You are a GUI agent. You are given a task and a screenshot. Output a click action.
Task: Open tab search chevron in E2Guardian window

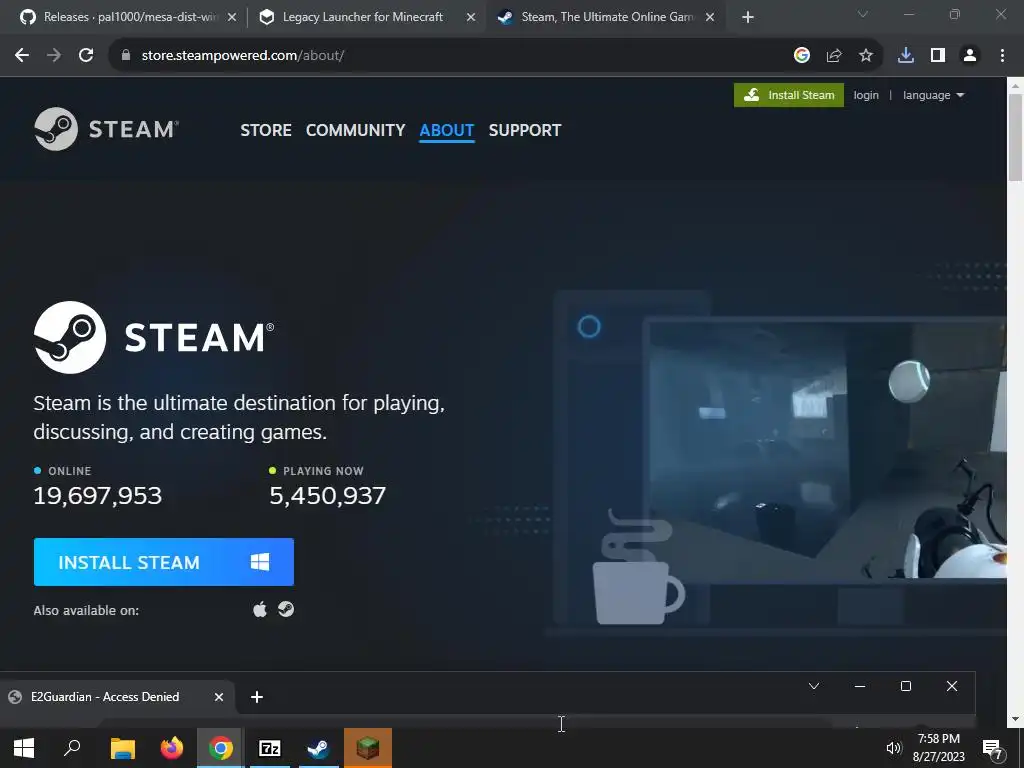pos(814,686)
